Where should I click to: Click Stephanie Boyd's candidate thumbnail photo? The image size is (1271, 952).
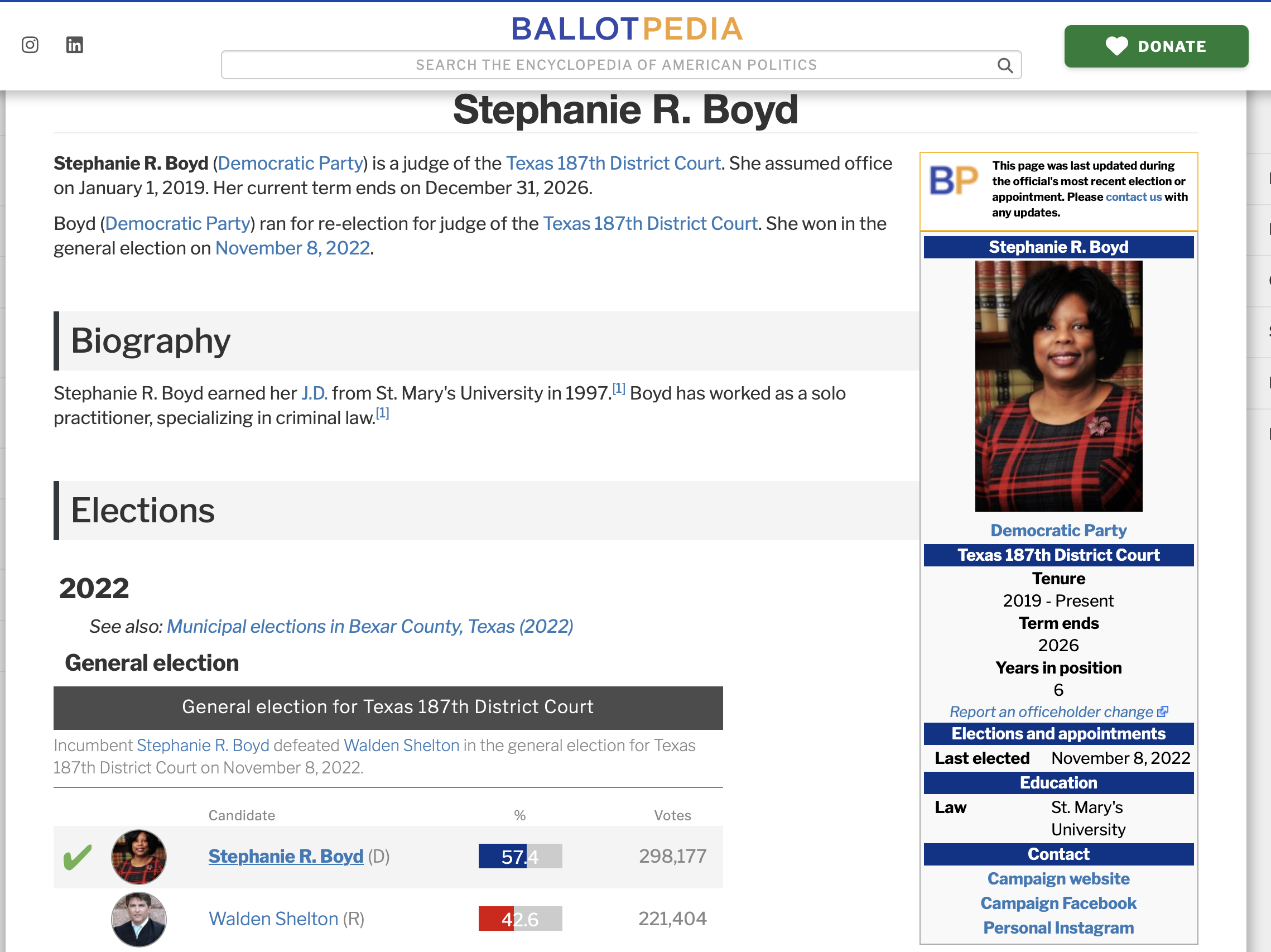(138, 857)
